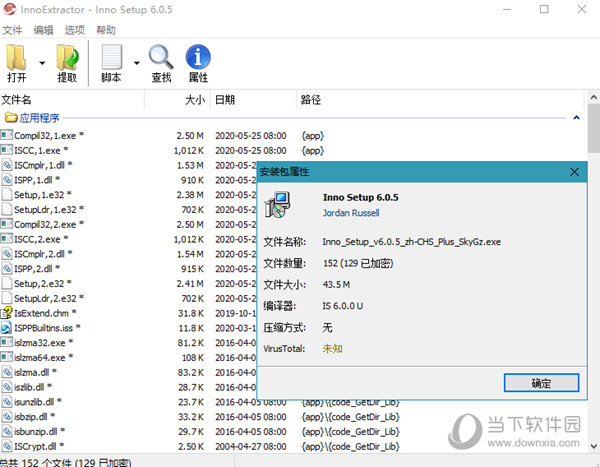Click the 108 K size of islzma64.exe

pos(192,358)
